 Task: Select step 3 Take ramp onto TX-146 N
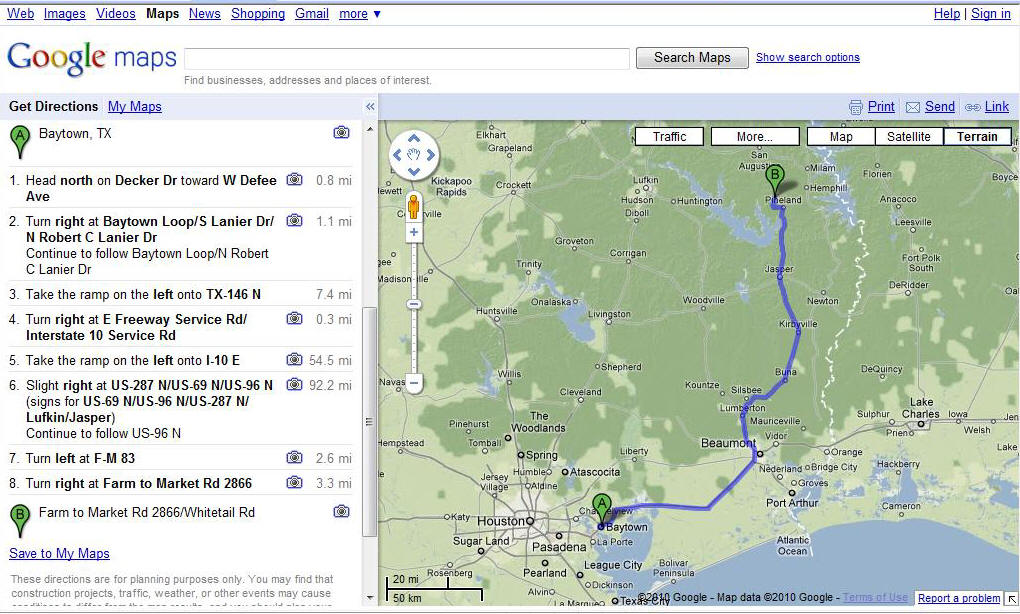(180, 295)
